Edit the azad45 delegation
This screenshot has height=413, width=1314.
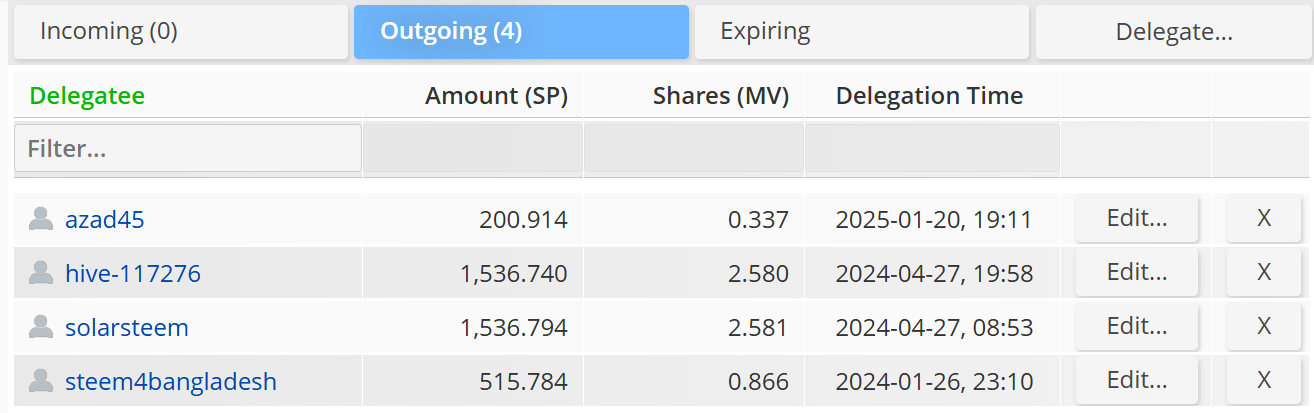tap(1137, 219)
